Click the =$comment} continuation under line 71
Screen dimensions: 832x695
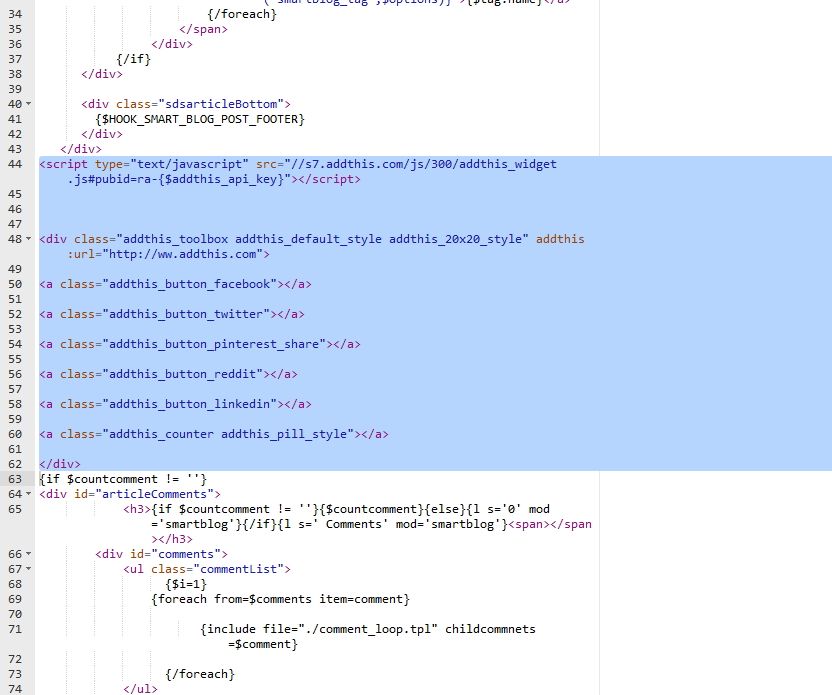pos(263,645)
